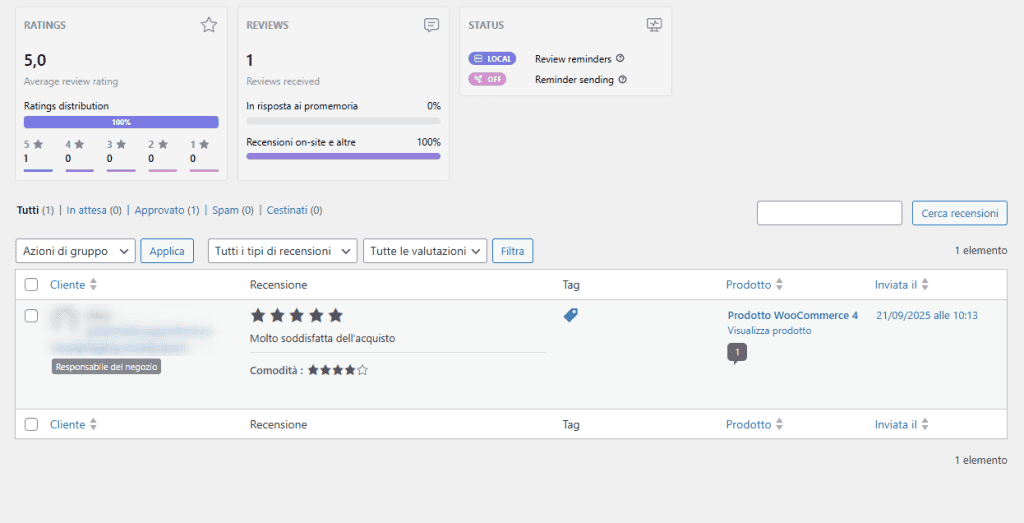The height and width of the screenshot is (523, 1024).
Task: Click the Filtra button
Action: (x=513, y=251)
